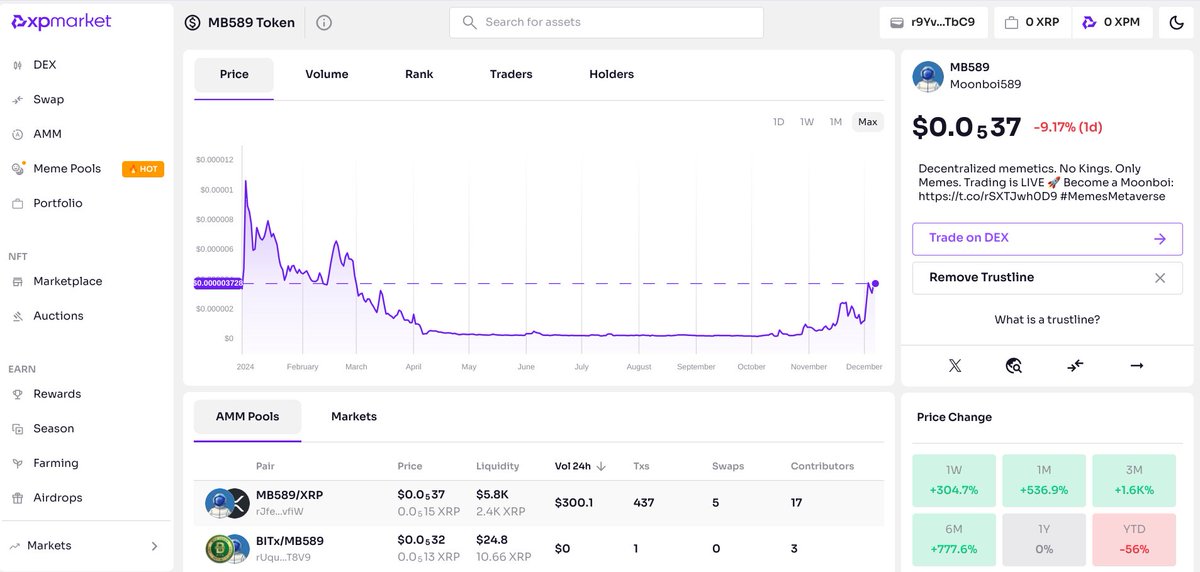This screenshot has height=572, width=1200.
Task: Click the dollar coin icon near MB589 Token
Action: [193, 22]
